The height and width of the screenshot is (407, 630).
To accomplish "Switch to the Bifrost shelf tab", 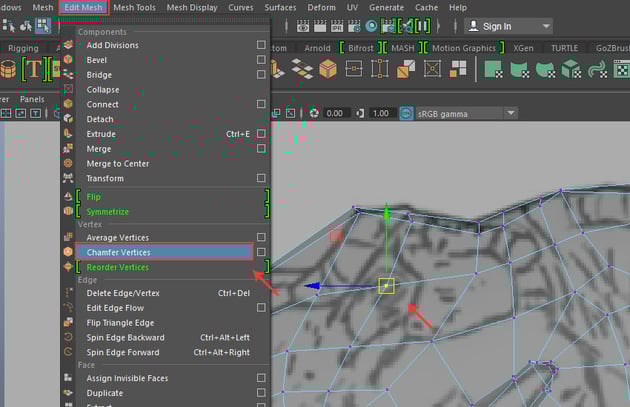I will [x=360, y=48].
